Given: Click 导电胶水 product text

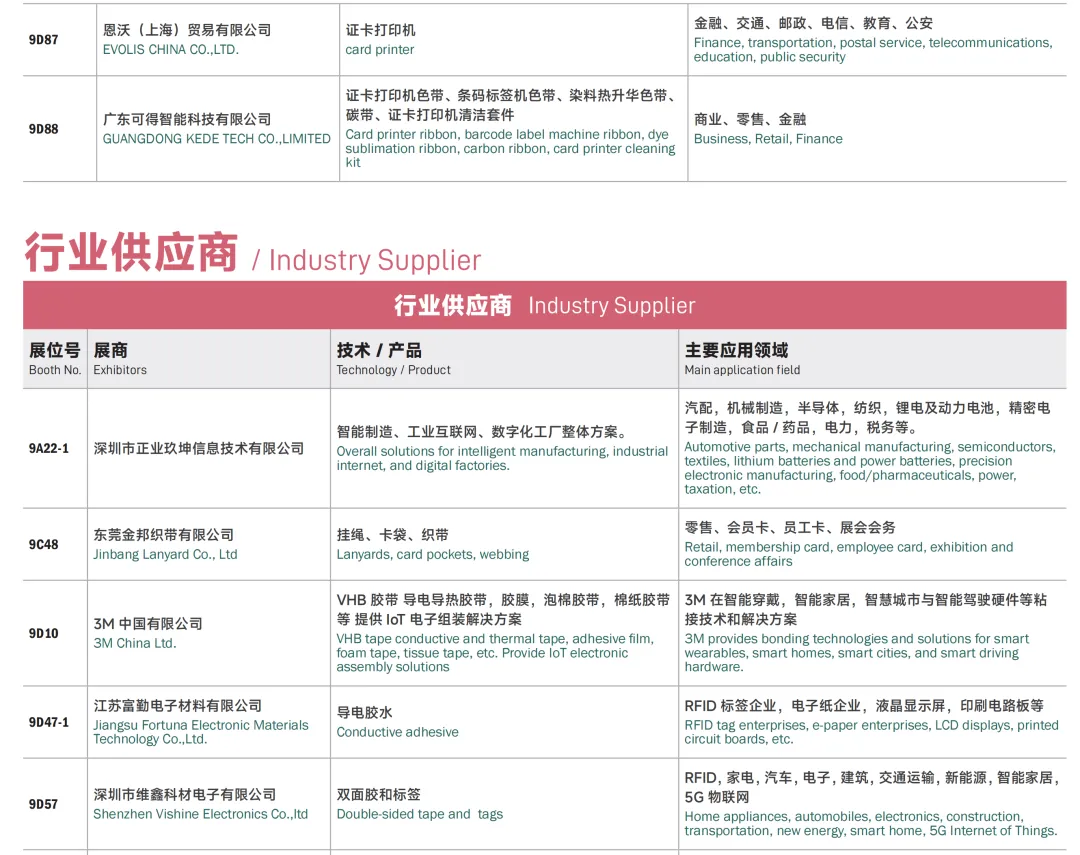Looking at the screenshot, I should click(x=364, y=712).
